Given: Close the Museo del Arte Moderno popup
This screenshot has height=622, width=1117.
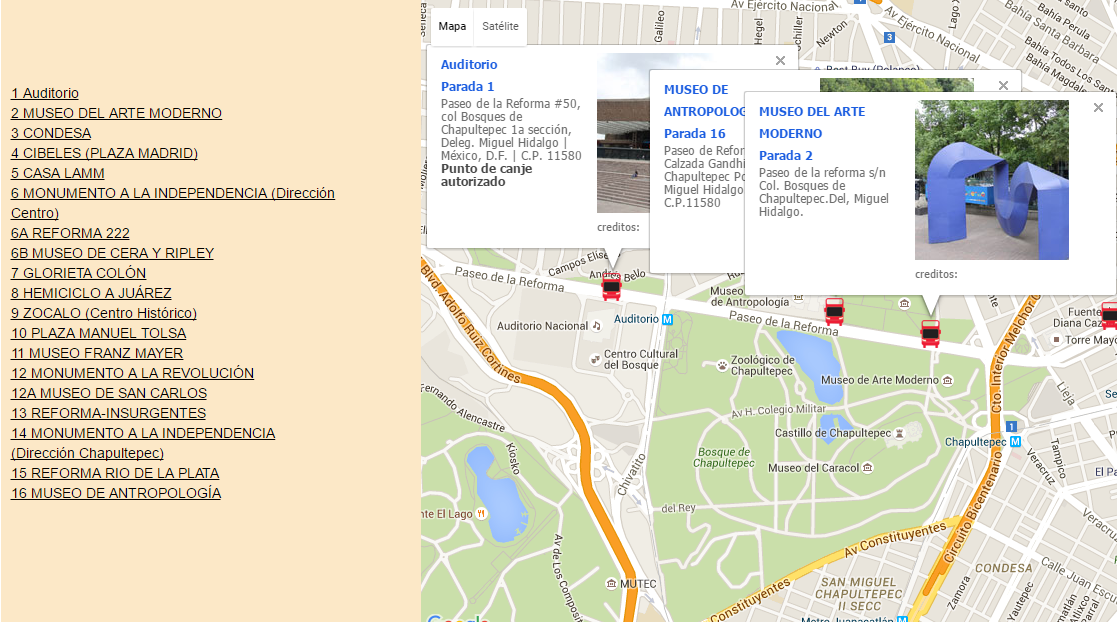Looking at the screenshot, I should (x=1098, y=108).
